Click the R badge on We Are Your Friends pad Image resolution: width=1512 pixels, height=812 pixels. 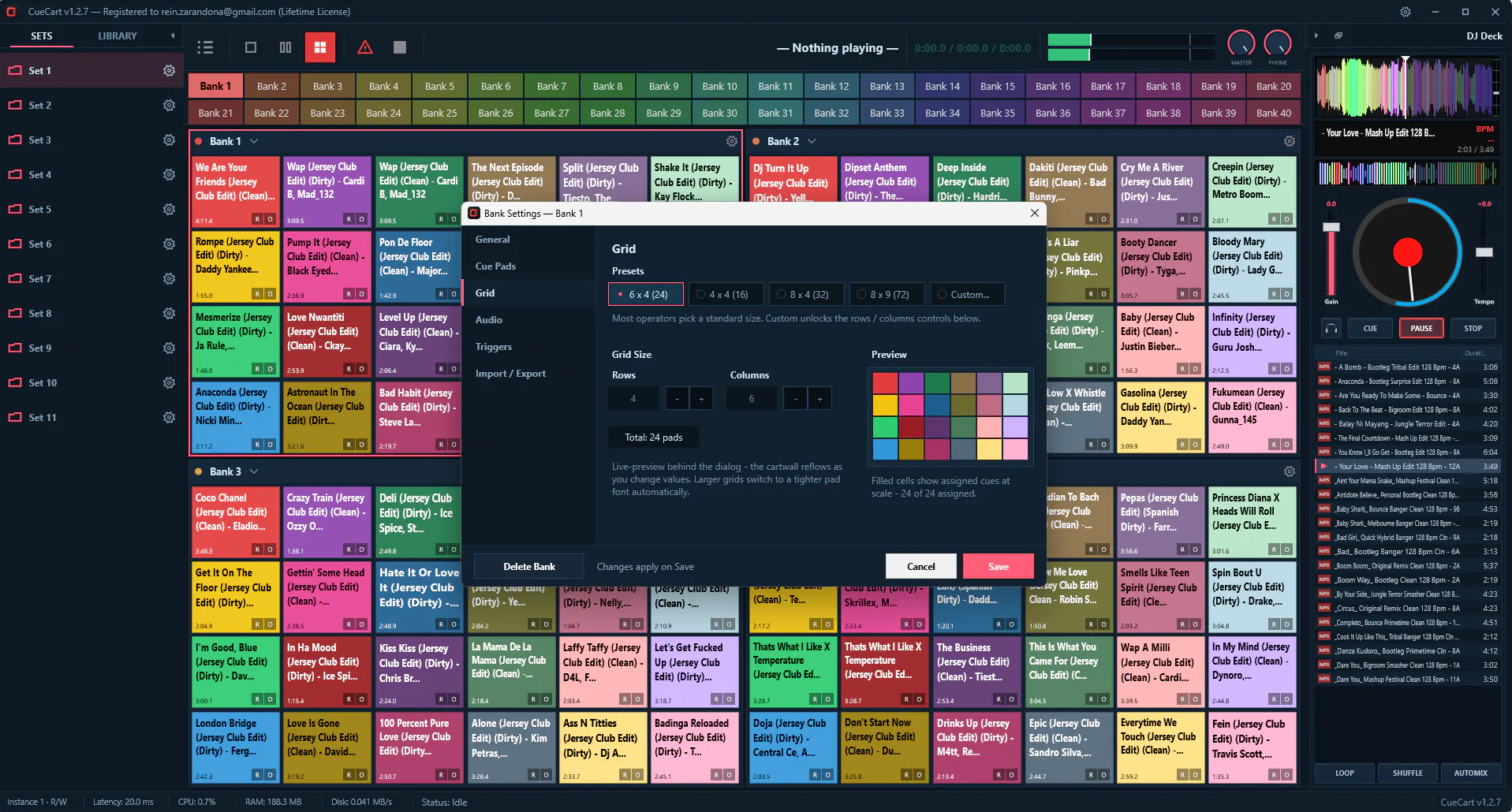(257, 219)
